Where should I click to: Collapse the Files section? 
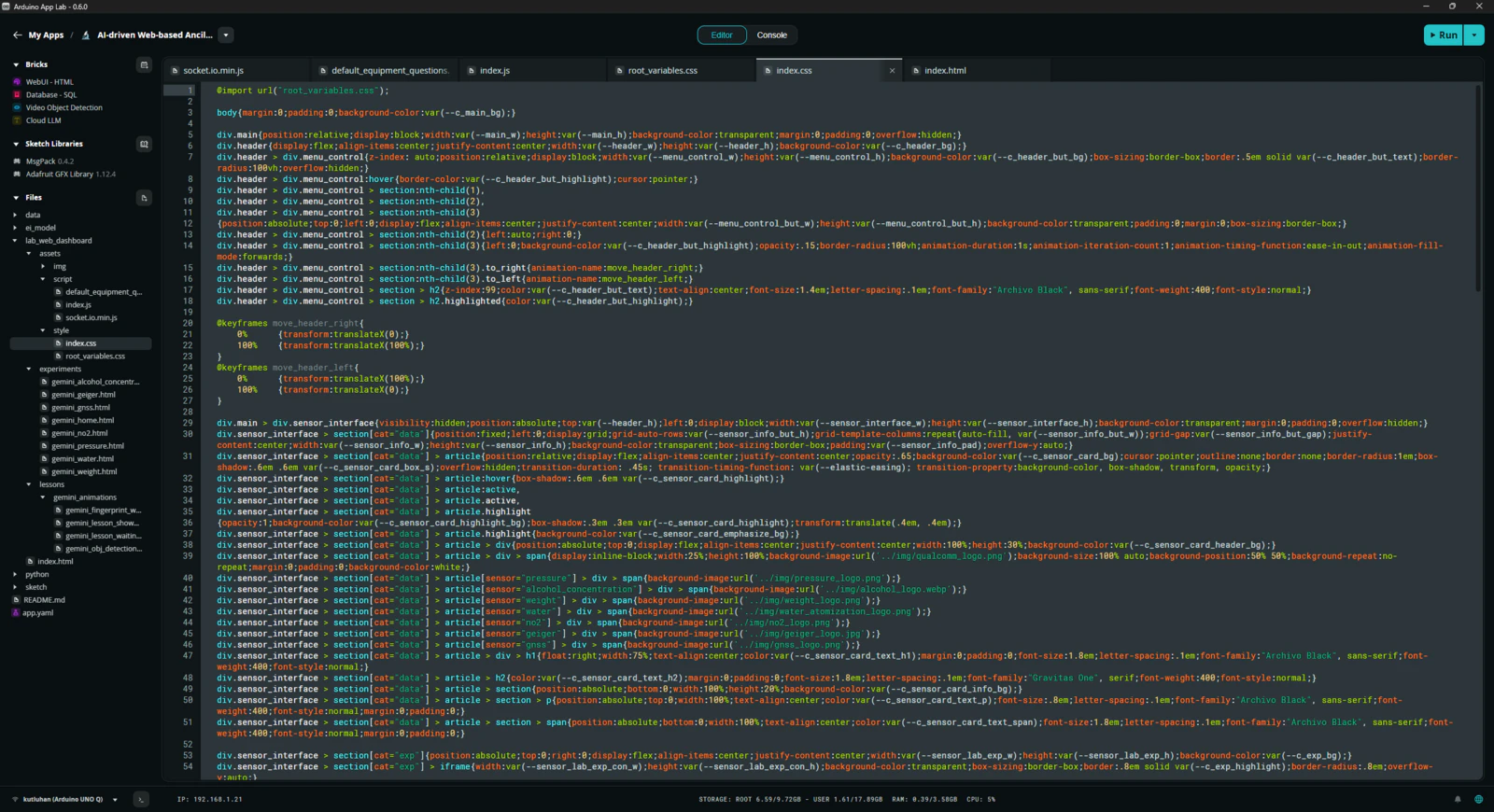tap(16, 198)
